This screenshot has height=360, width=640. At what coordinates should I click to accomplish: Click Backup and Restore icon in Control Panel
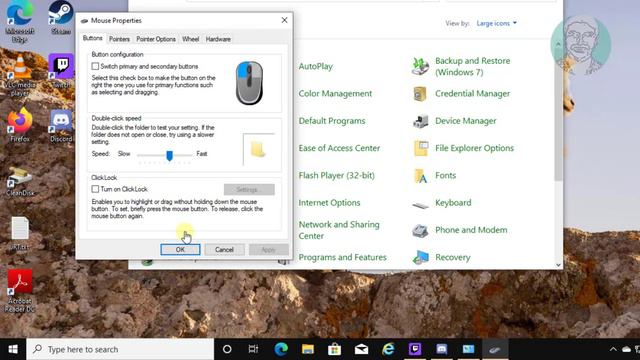click(420, 67)
